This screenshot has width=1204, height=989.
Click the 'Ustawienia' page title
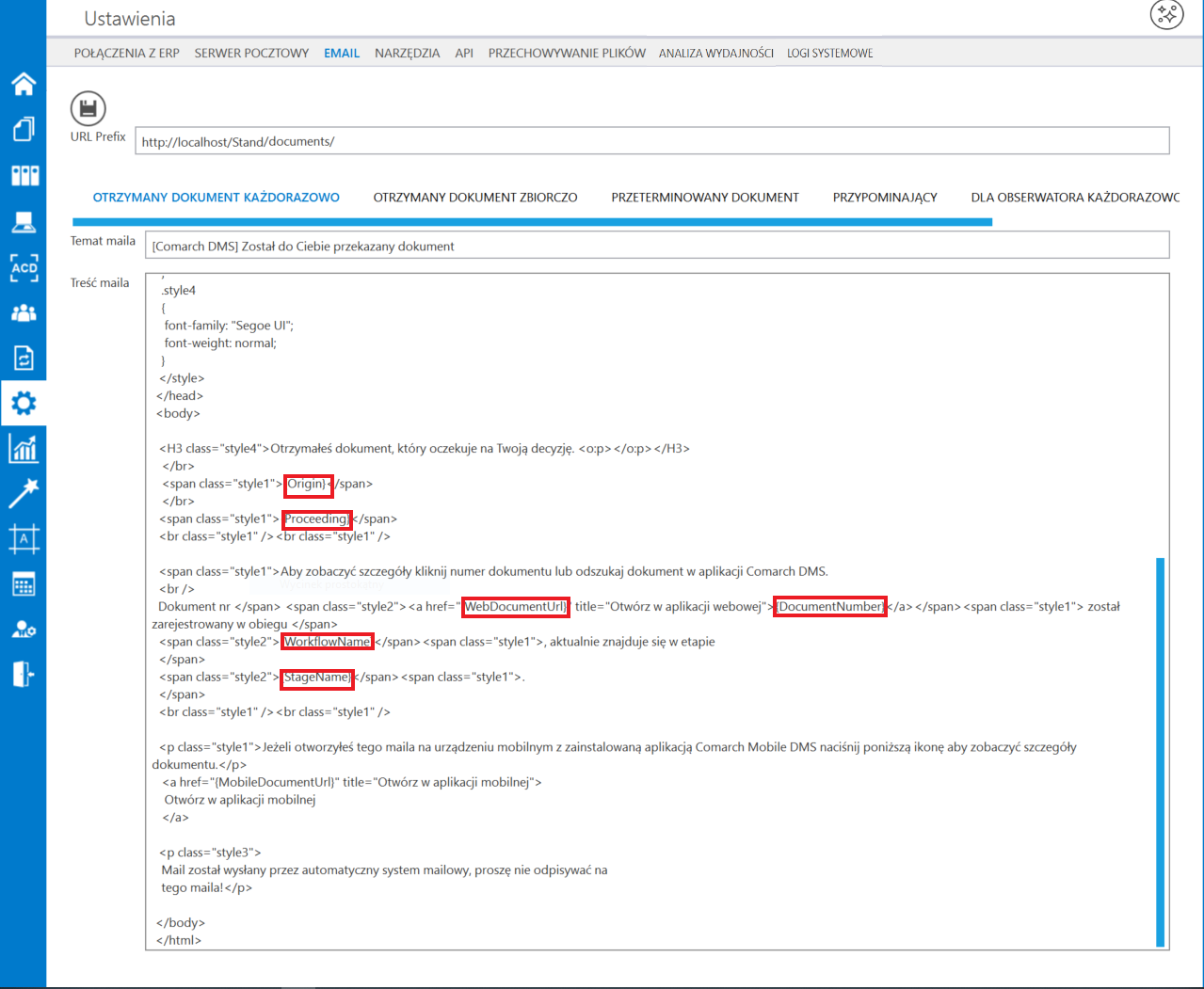pos(130,19)
